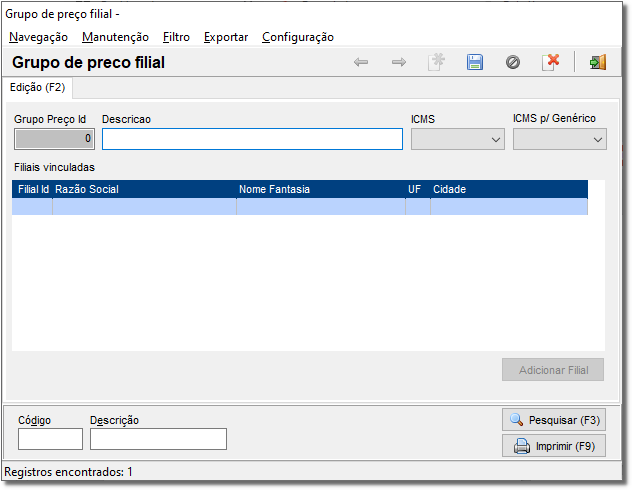Click the Grupo Preço Id field

click(54, 139)
